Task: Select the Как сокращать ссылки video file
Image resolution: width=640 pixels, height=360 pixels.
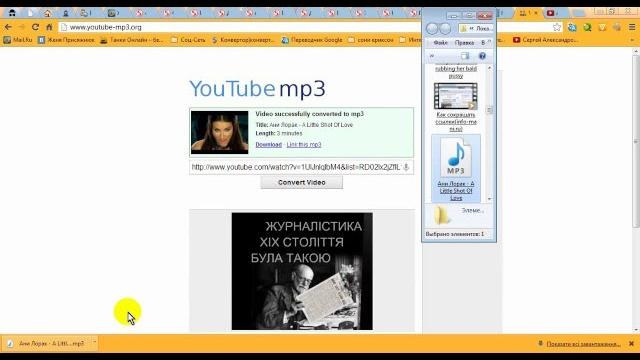Action: point(456,107)
